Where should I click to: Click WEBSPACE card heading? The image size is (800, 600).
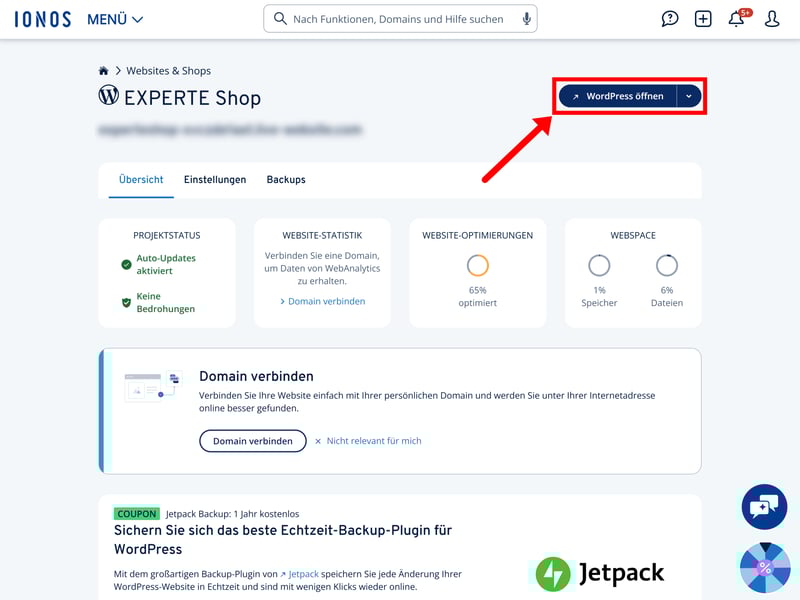[633, 235]
